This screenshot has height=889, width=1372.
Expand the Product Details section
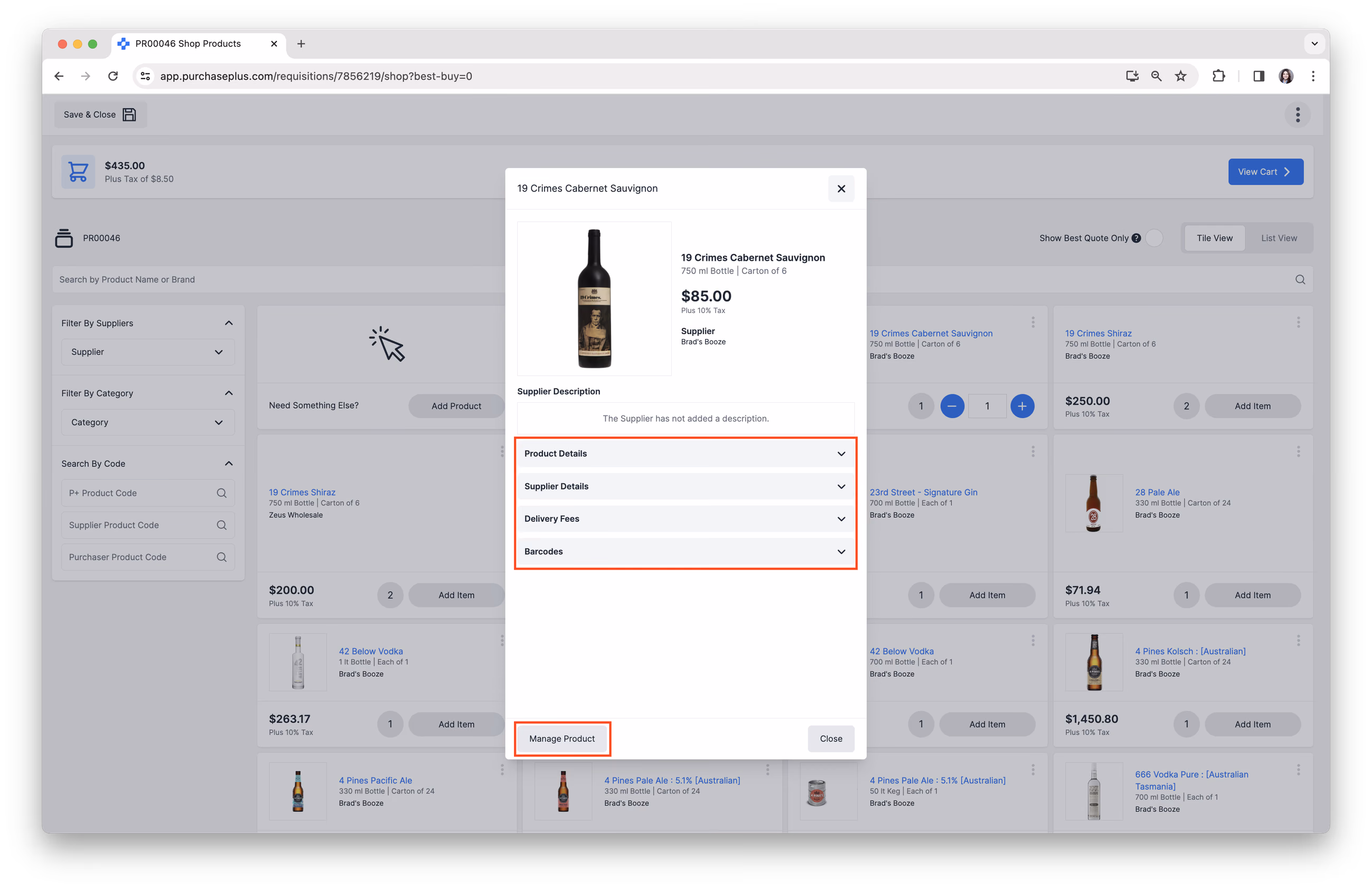[x=685, y=453]
